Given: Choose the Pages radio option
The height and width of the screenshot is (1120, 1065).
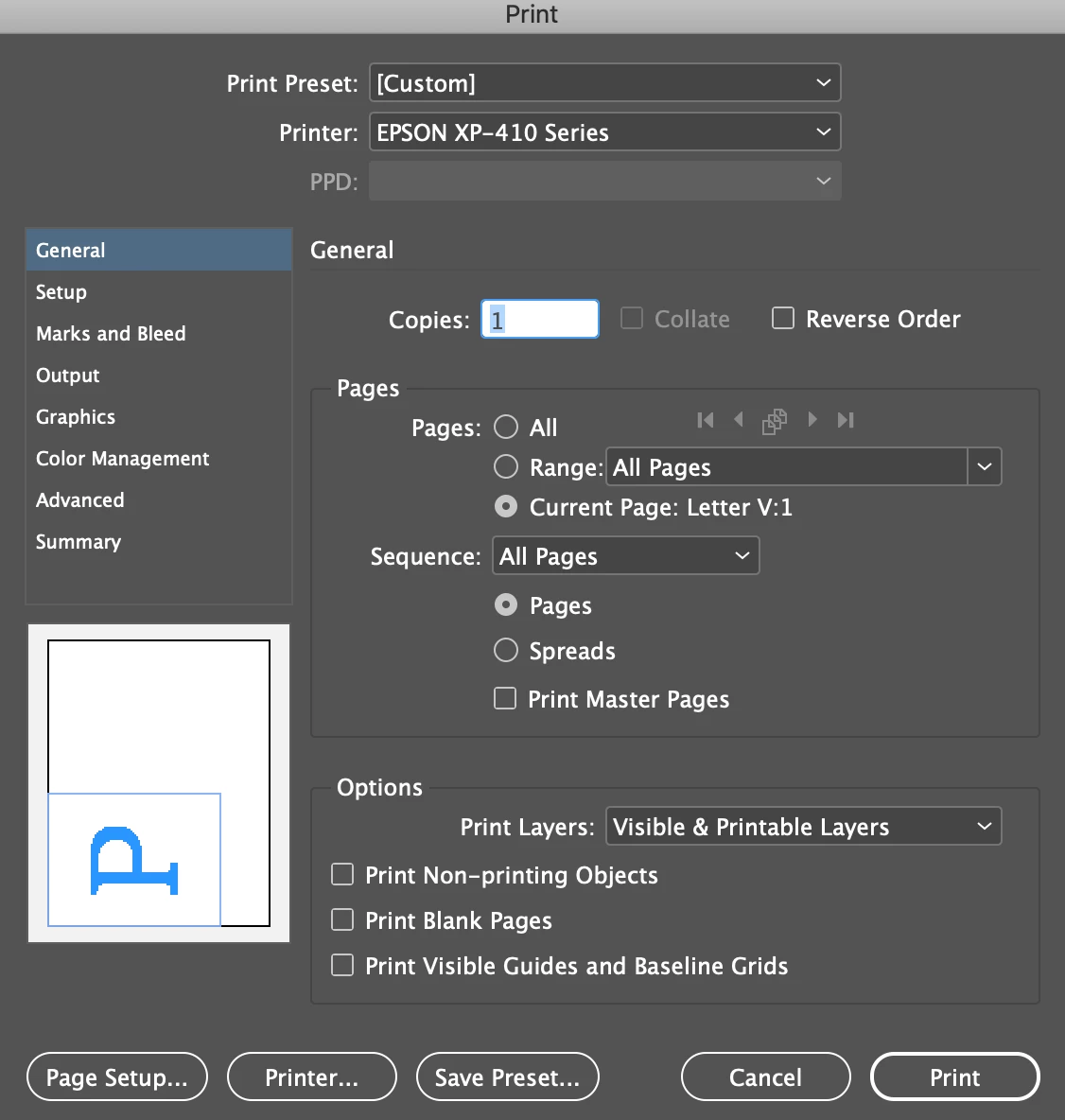Looking at the screenshot, I should [x=506, y=605].
